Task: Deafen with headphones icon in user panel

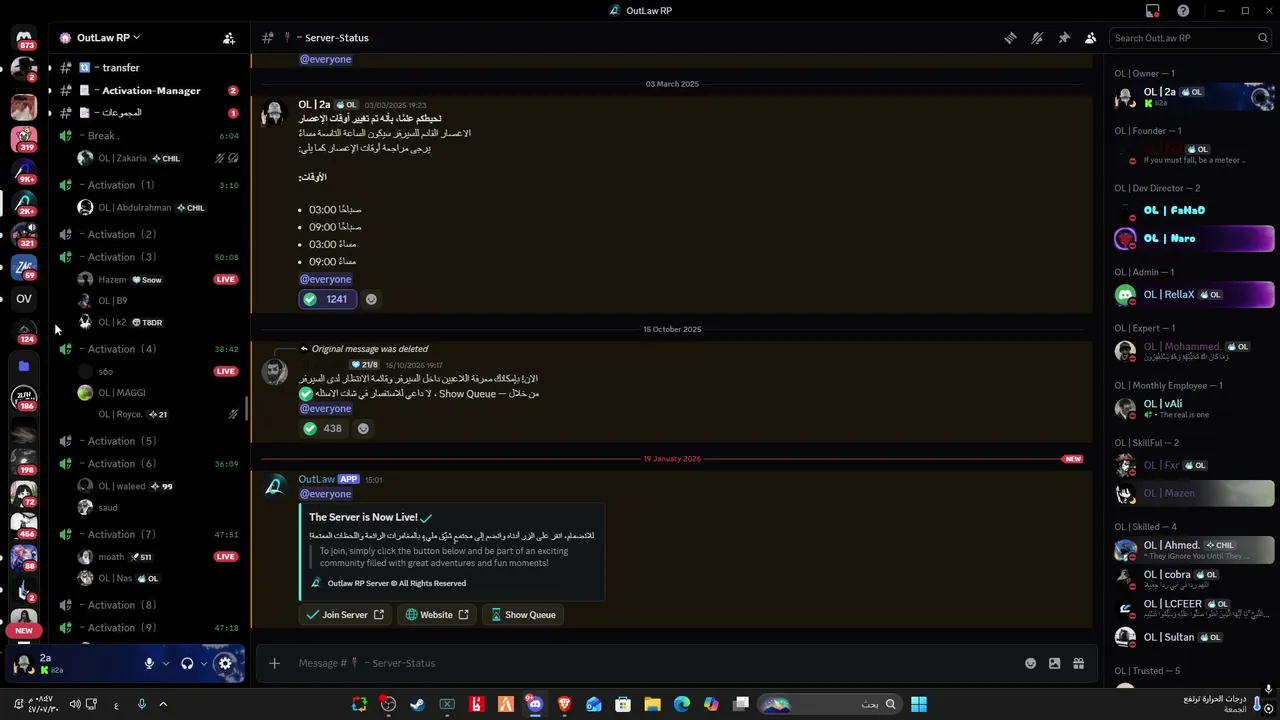Action: (x=187, y=663)
